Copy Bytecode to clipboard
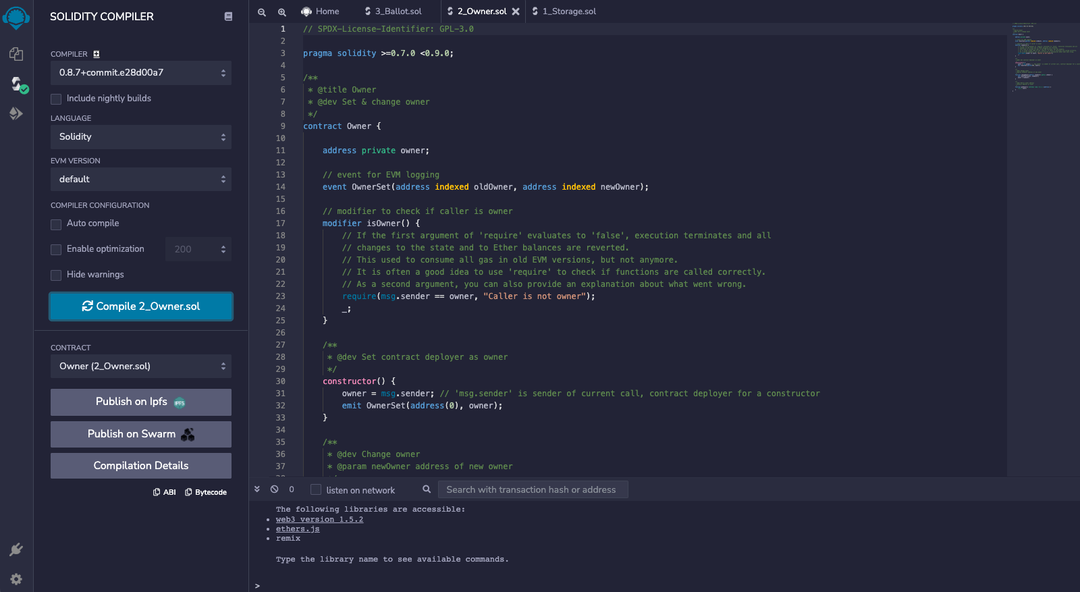The width and height of the screenshot is (1080, 592). pyautogui.click(x=205, y=492)
